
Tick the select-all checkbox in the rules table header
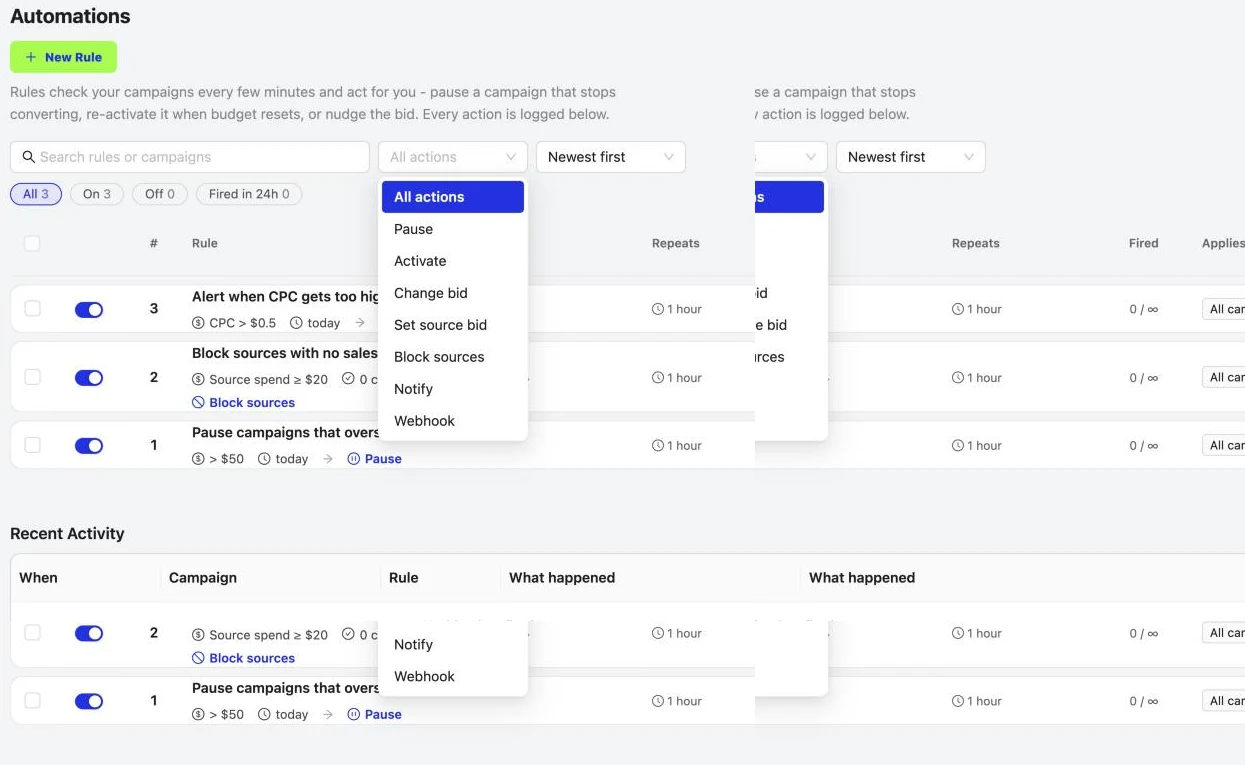tap(32, 243)
